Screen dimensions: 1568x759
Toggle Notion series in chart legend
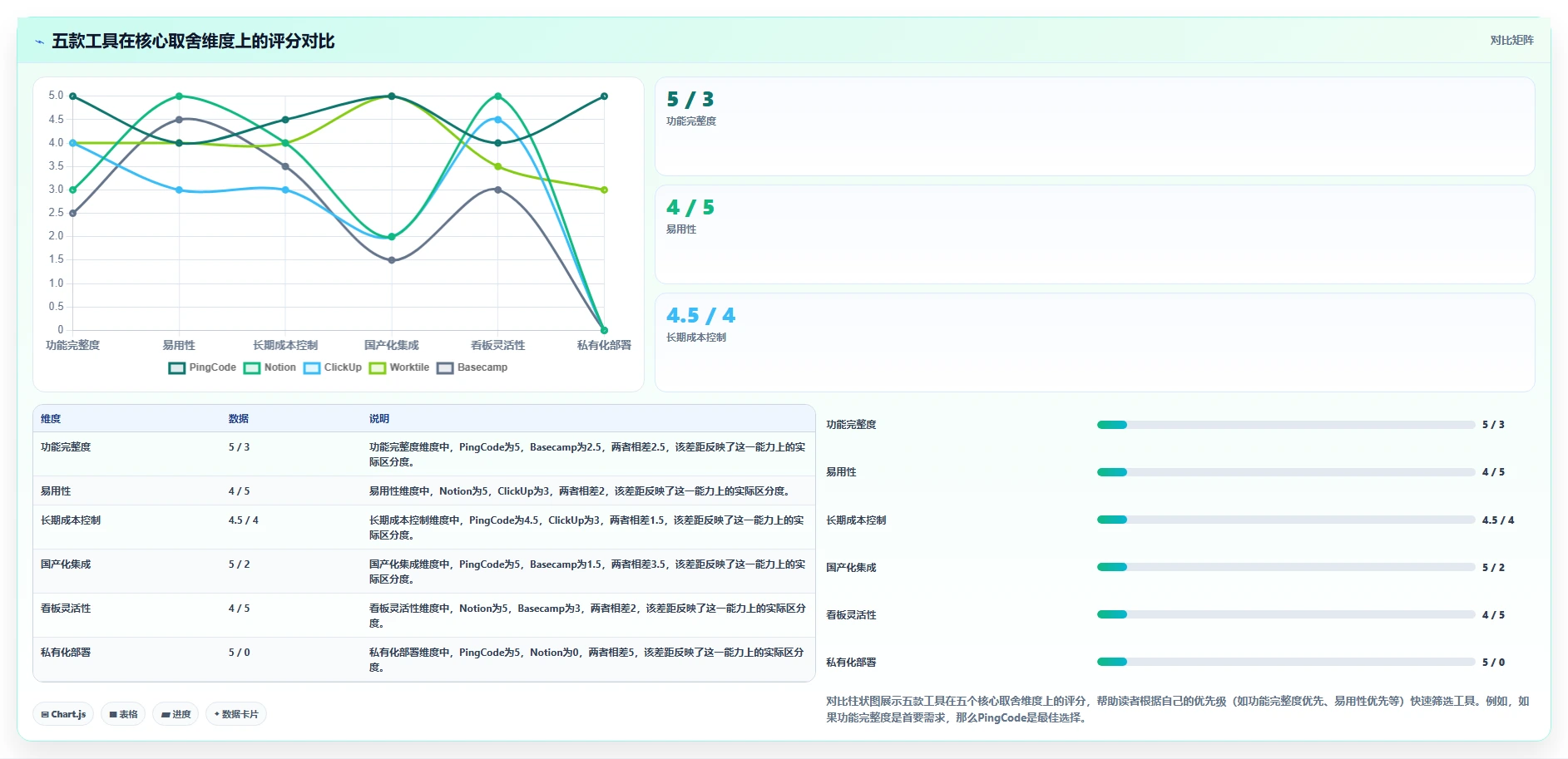(270, 367)
